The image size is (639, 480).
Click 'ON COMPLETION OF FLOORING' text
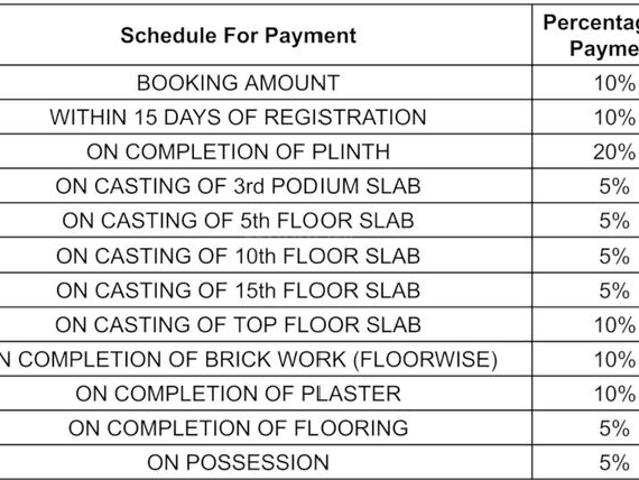(x=238, y=428)
